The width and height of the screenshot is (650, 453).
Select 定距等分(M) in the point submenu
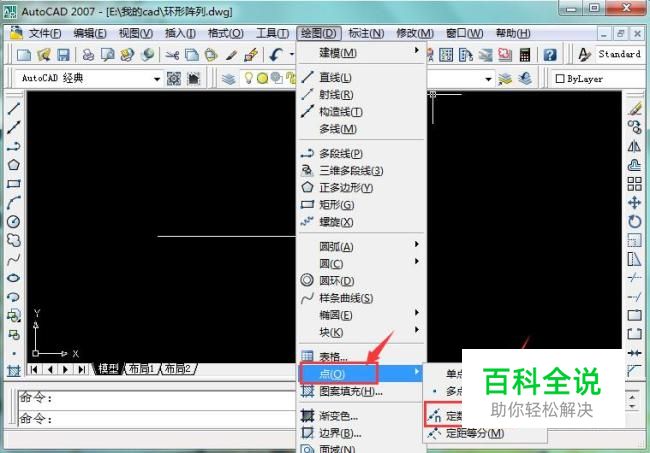coord(485,434)
